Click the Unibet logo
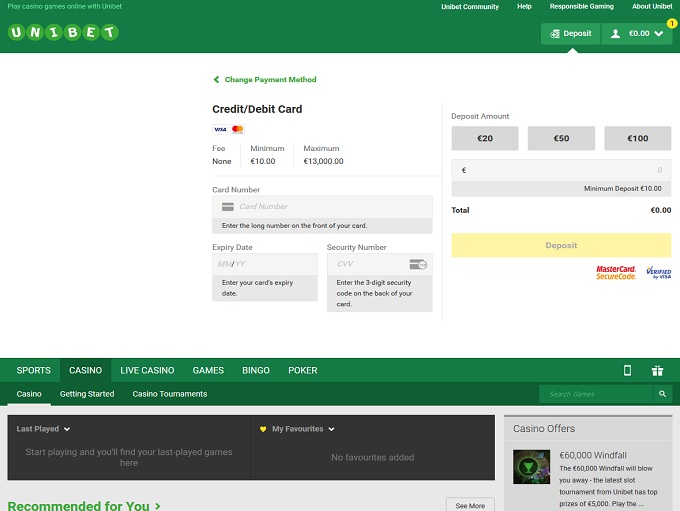The height and width of the screenshot is (511, 680). [63, 33]
